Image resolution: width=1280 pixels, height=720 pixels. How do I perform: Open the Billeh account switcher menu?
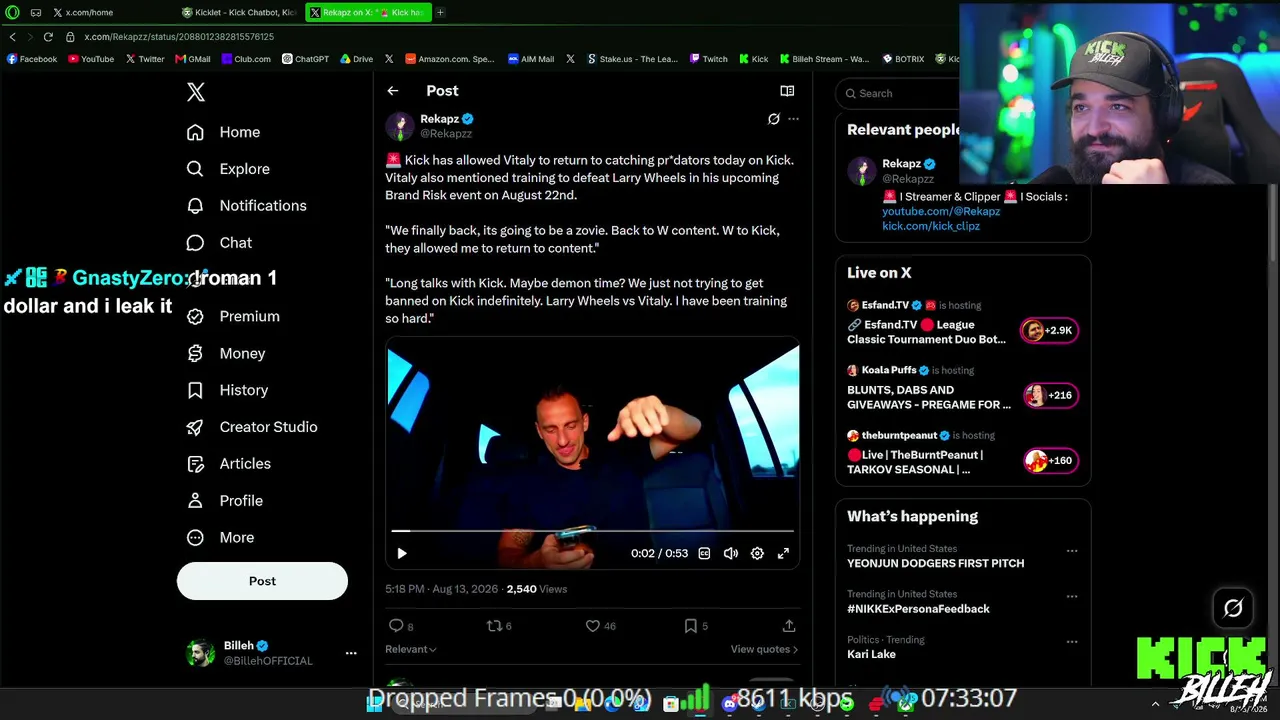point(351,653)
